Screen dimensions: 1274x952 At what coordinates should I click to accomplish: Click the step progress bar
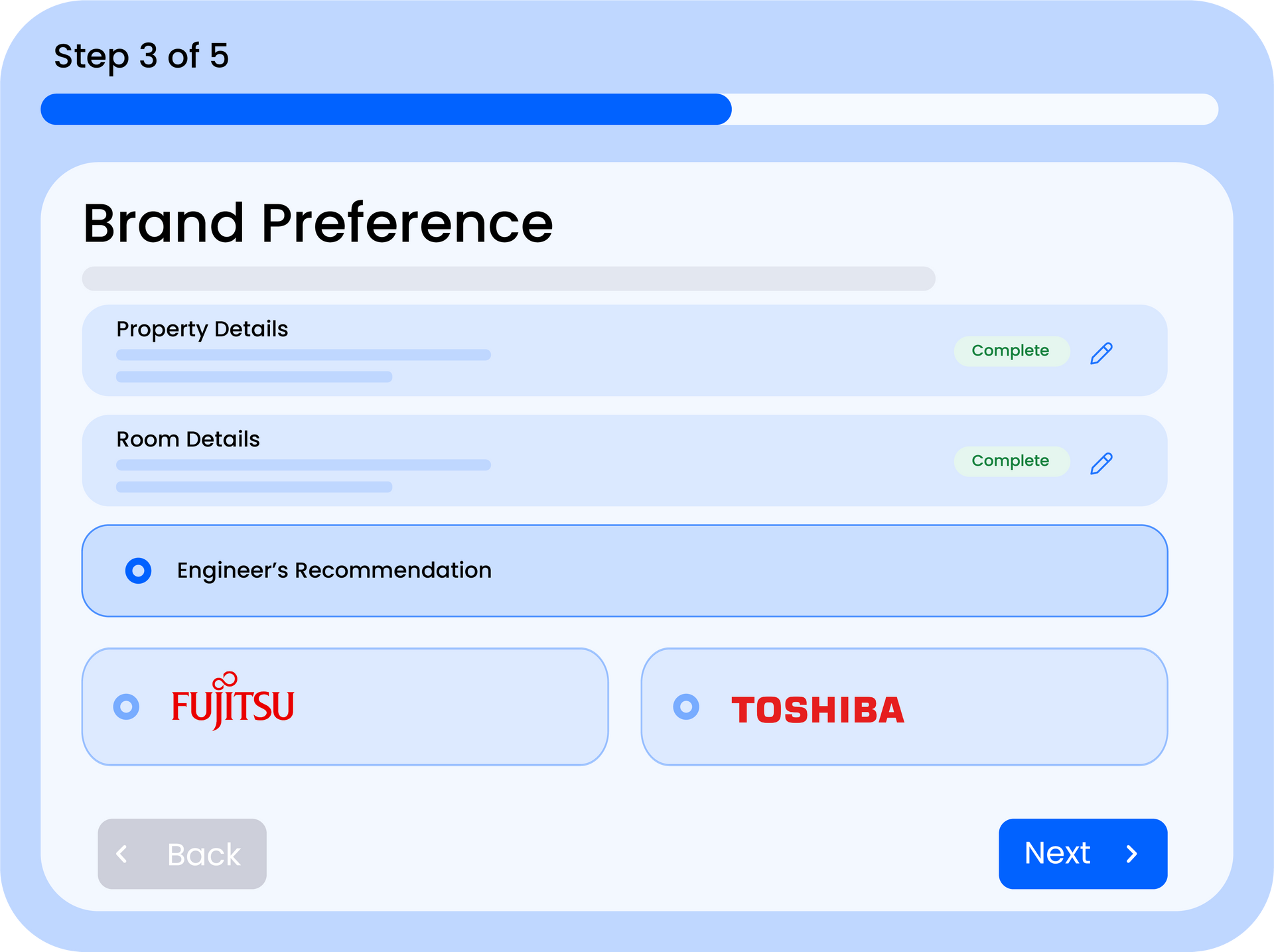pyautogui.click(x=629, y=109)
